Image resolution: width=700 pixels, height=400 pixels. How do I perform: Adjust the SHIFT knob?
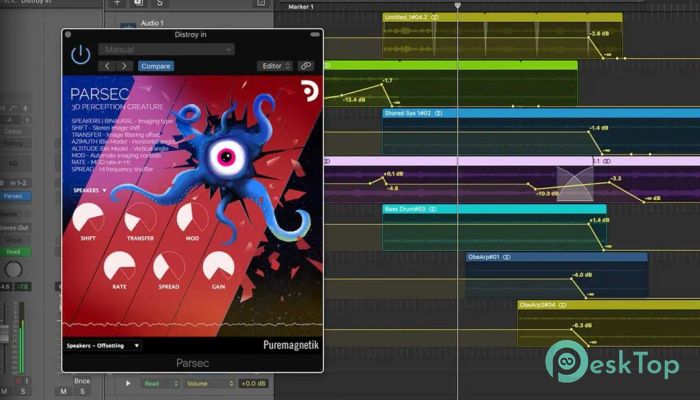tap(88, 218)
